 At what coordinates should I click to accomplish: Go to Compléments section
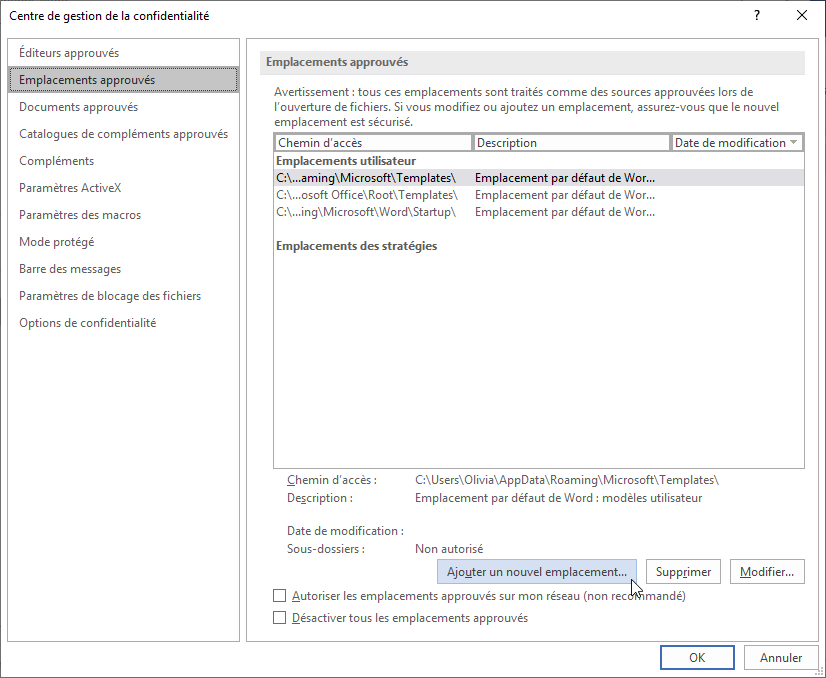(56, 161)
